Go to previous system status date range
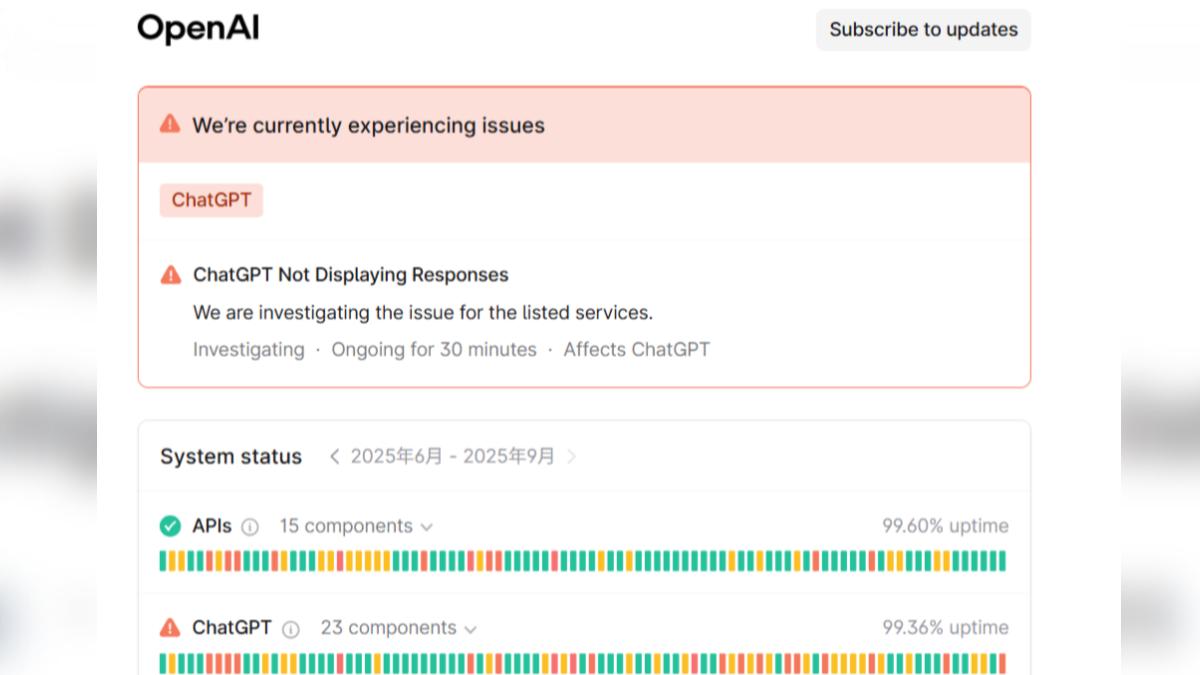 (334, 457)
